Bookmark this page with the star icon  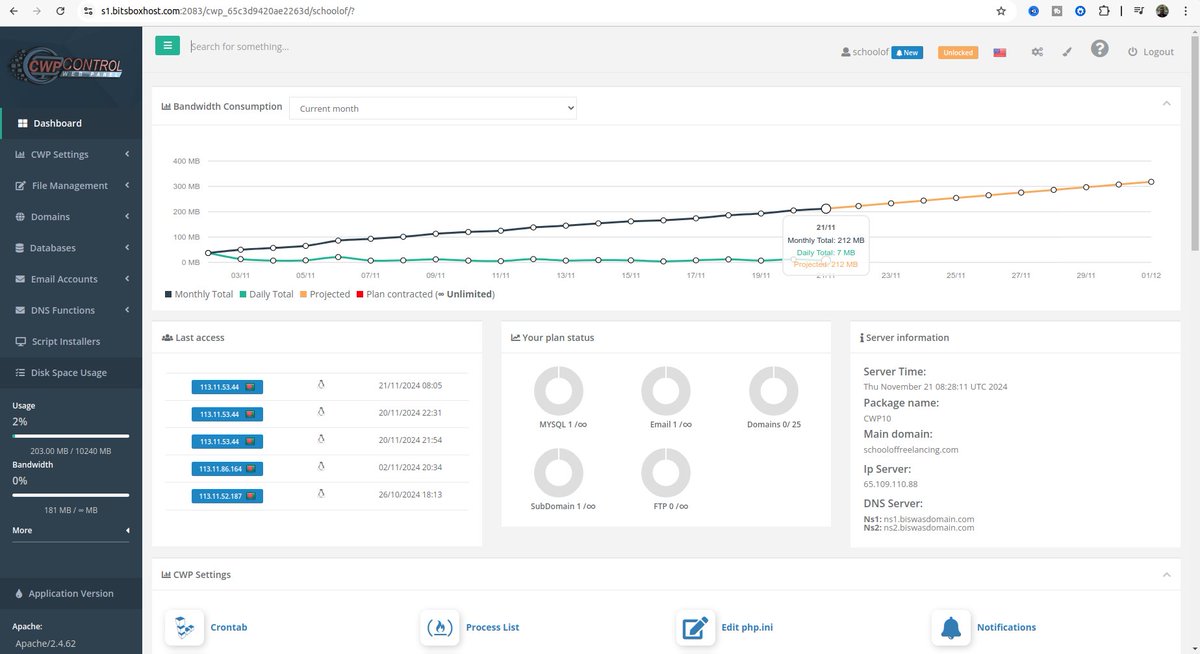1001,11
